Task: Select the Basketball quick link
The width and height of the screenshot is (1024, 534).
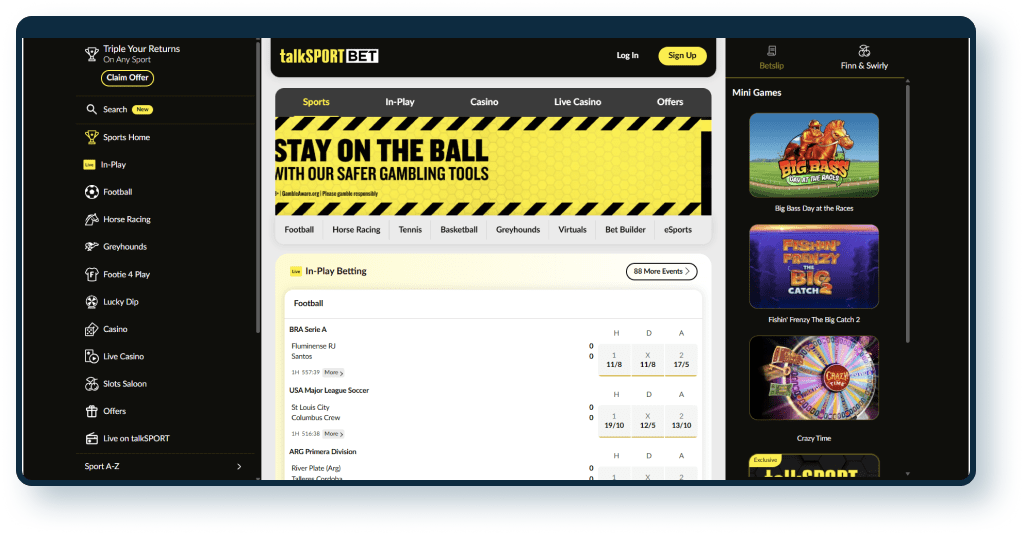Action: tap(458, 230)
